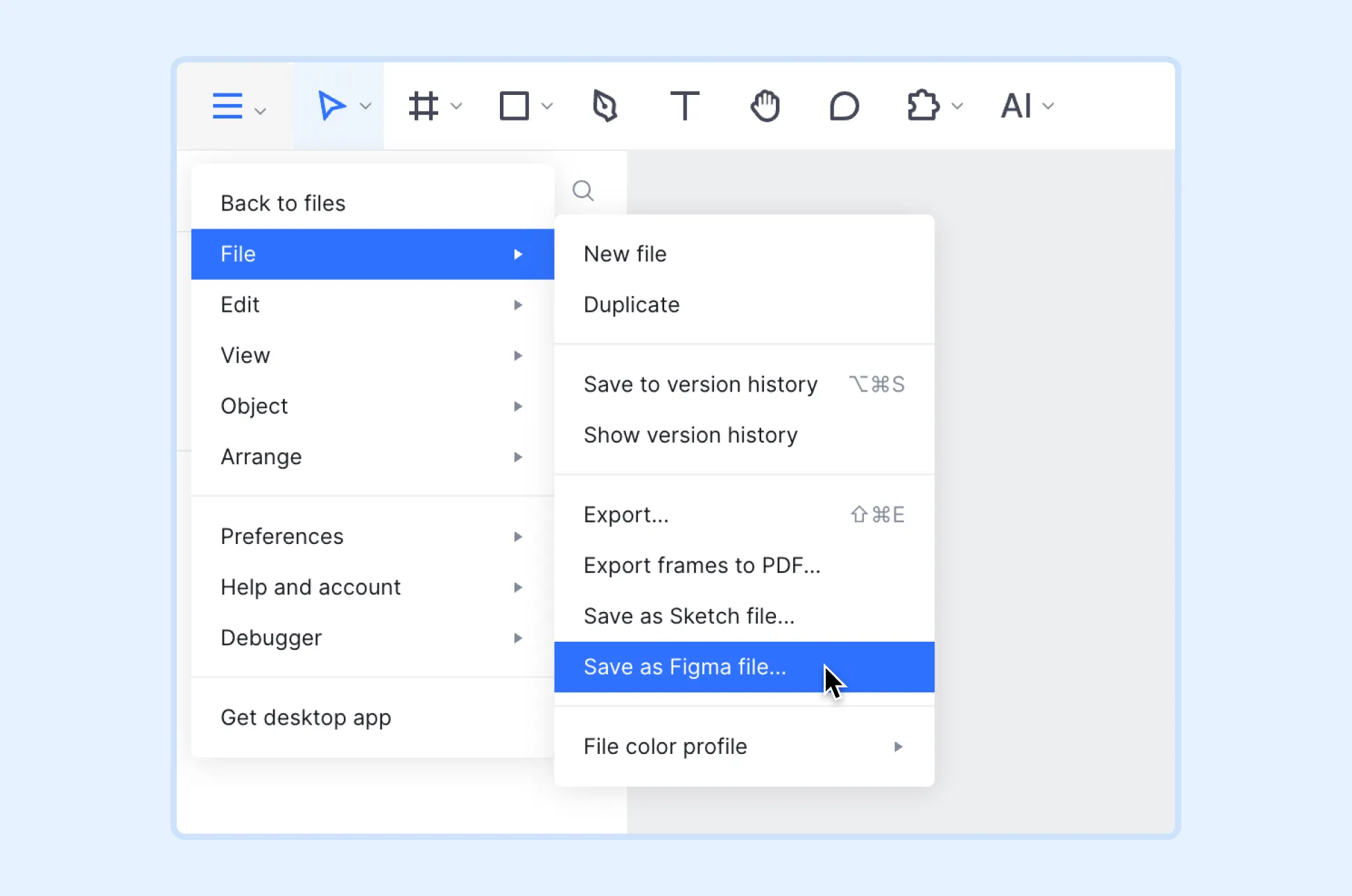Expand the shape tool dropdown chevron
Viewport: 1352px width, 896px height.
click(x=547, y=106)
